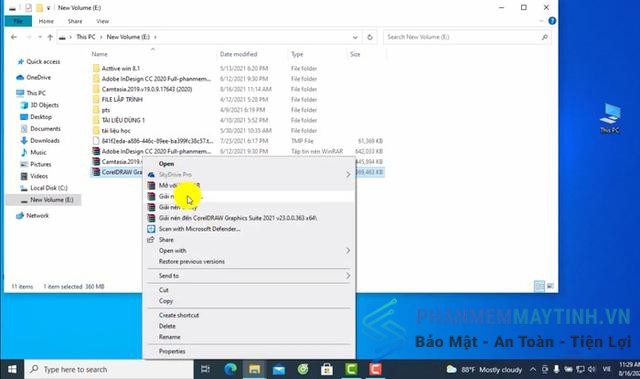Viewport: 640px width, 379px height.
Task: Select the This PC desktop icon
Action: pyautogui.click(x=610, y=118)
